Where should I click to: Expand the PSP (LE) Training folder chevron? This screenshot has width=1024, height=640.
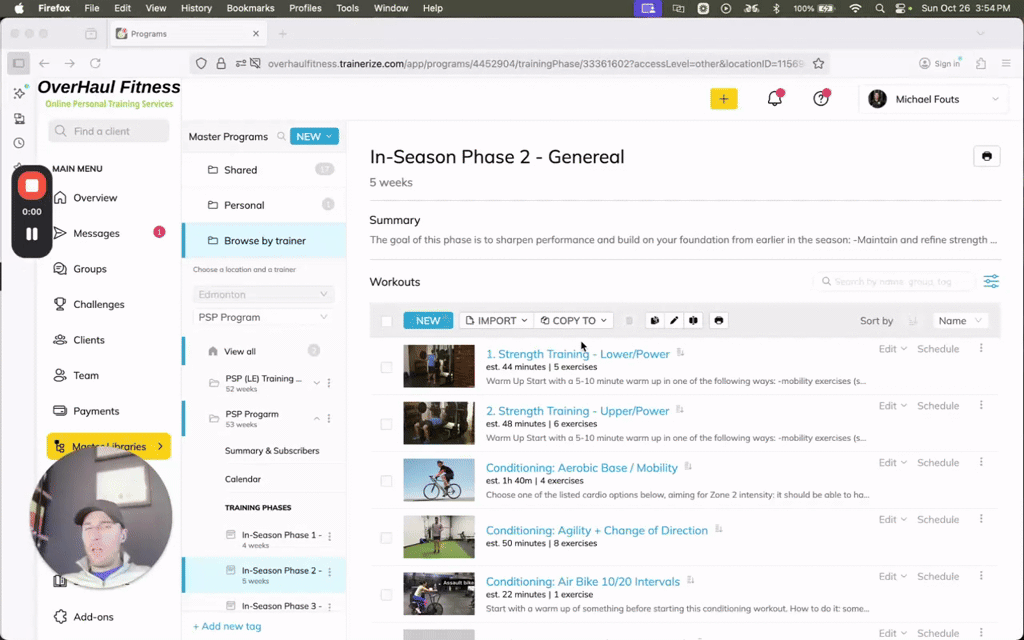click(317, 383)
